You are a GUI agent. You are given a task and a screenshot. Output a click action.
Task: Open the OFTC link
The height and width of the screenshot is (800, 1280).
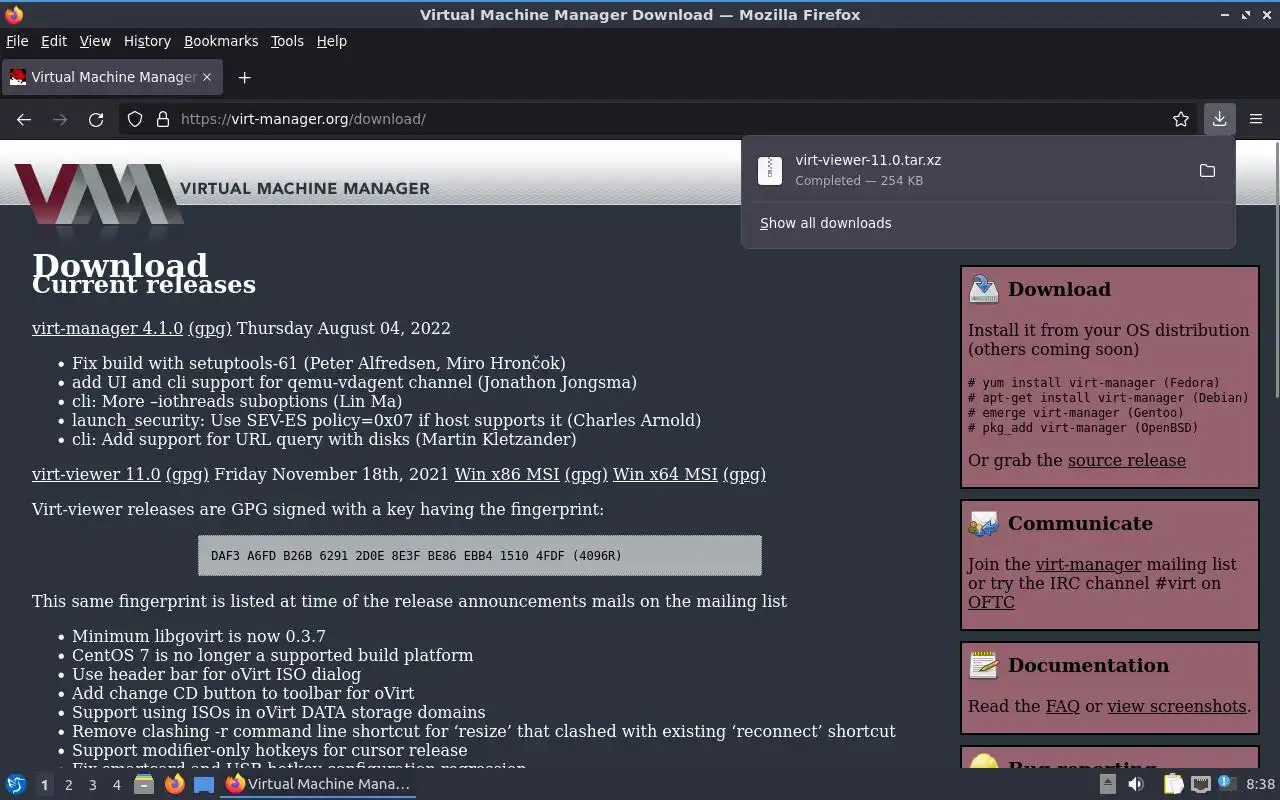pyautogui.click(x=991, y=602)
